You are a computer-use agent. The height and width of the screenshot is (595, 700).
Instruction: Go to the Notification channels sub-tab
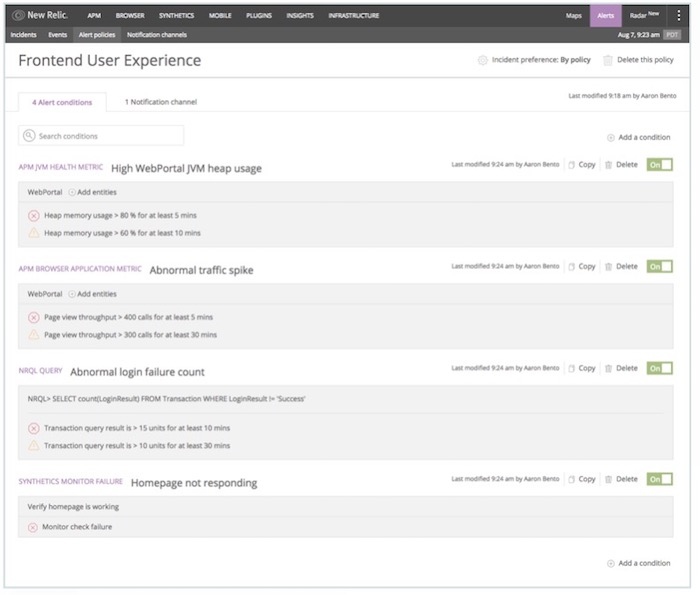pyautogui.click(x=157, y=35)
